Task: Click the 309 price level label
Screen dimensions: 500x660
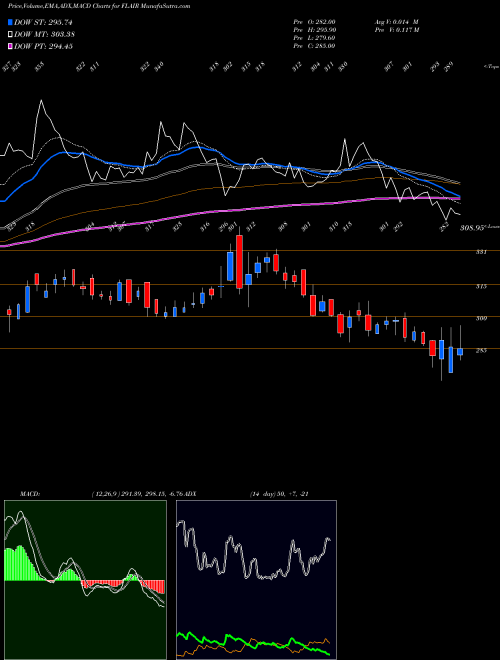Action: click(481, 319)
